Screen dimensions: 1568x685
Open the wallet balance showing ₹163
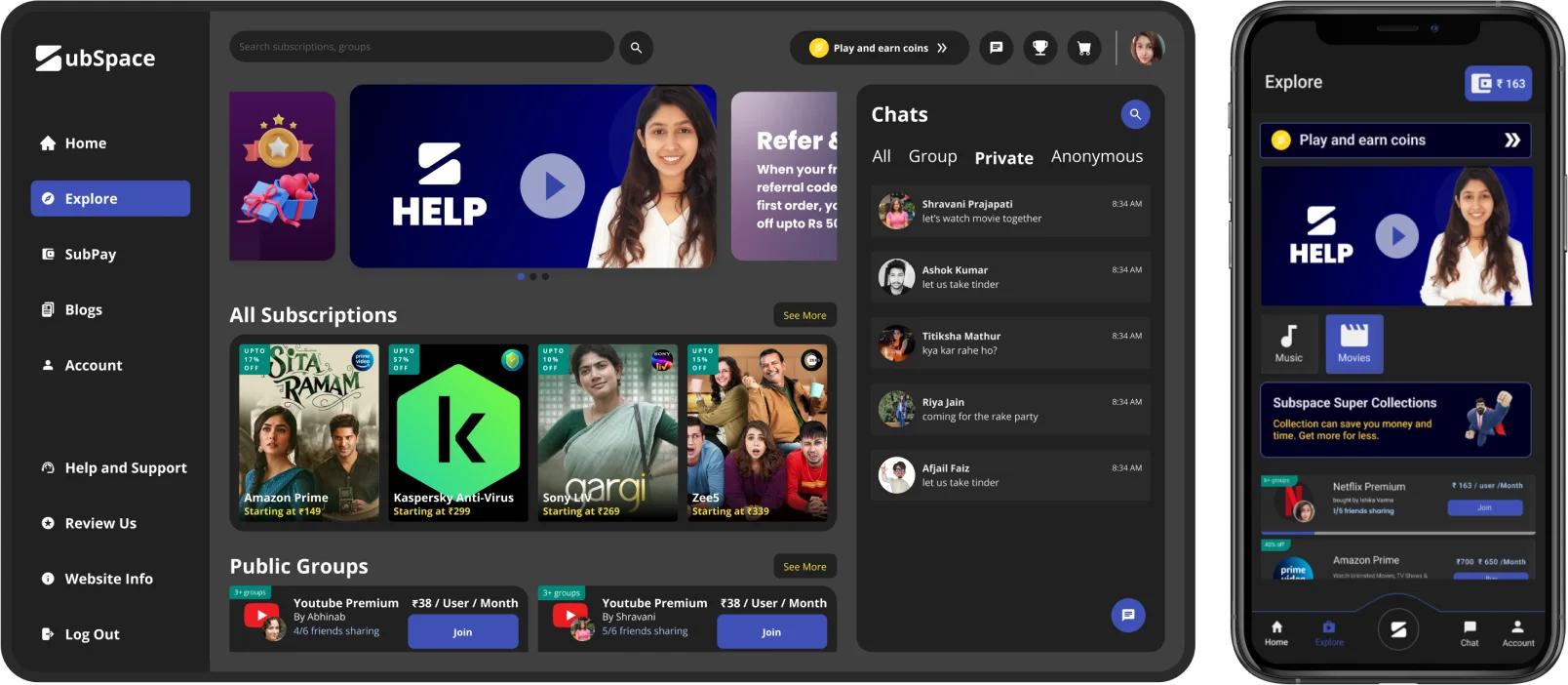[1498, 84]
